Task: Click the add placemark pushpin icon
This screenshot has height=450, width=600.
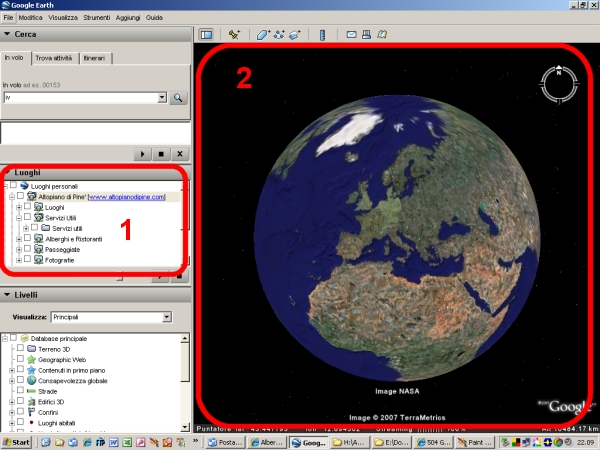Action: click(x=234, y=34)
